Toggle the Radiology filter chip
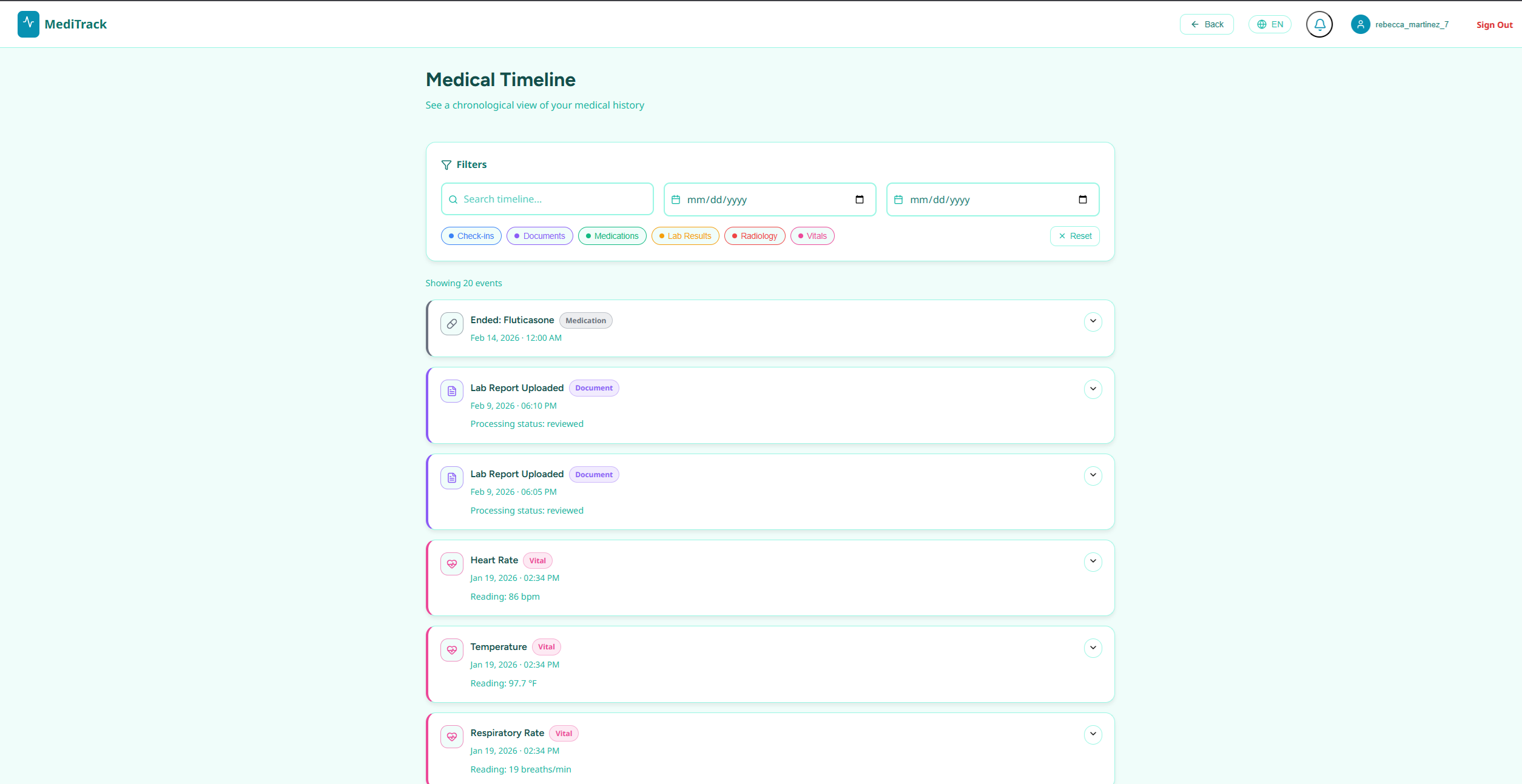The height and width of the screenshot is (784, 1522). tap(754, 236)
